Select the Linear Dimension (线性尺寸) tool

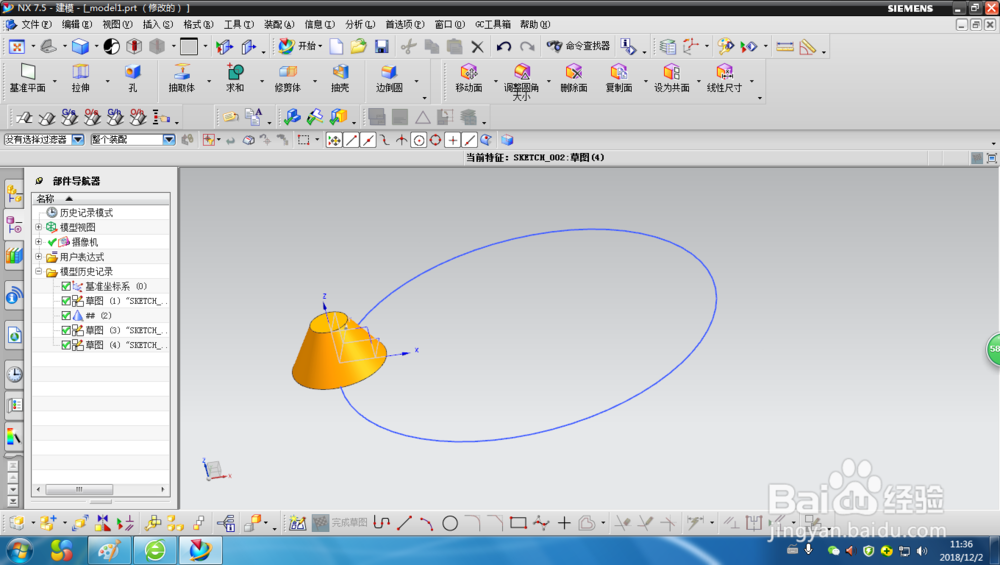tap(724, 78)
